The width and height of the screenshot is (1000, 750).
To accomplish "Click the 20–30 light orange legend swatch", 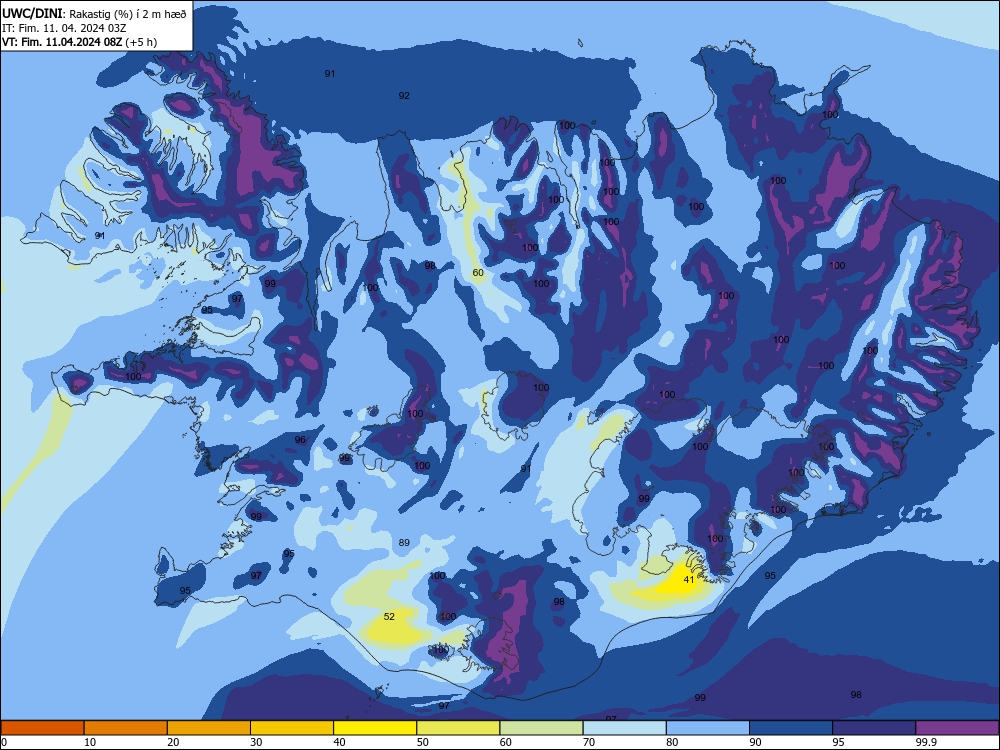I will click(x=209, y=728).
